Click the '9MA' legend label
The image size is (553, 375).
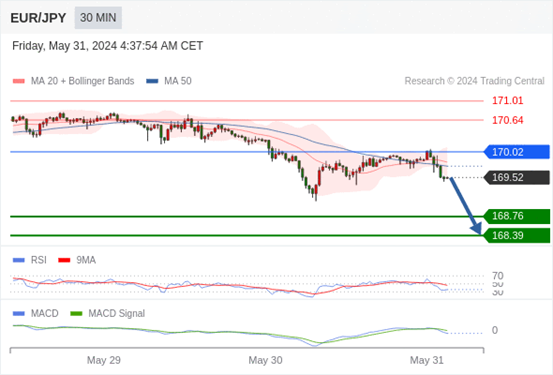click(x=86, y=260)
